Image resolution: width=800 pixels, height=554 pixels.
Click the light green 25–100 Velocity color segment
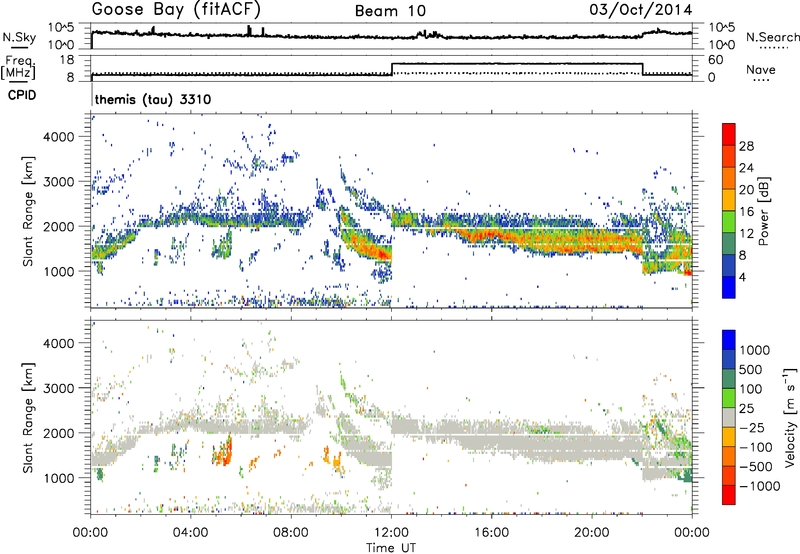(729, 398)
